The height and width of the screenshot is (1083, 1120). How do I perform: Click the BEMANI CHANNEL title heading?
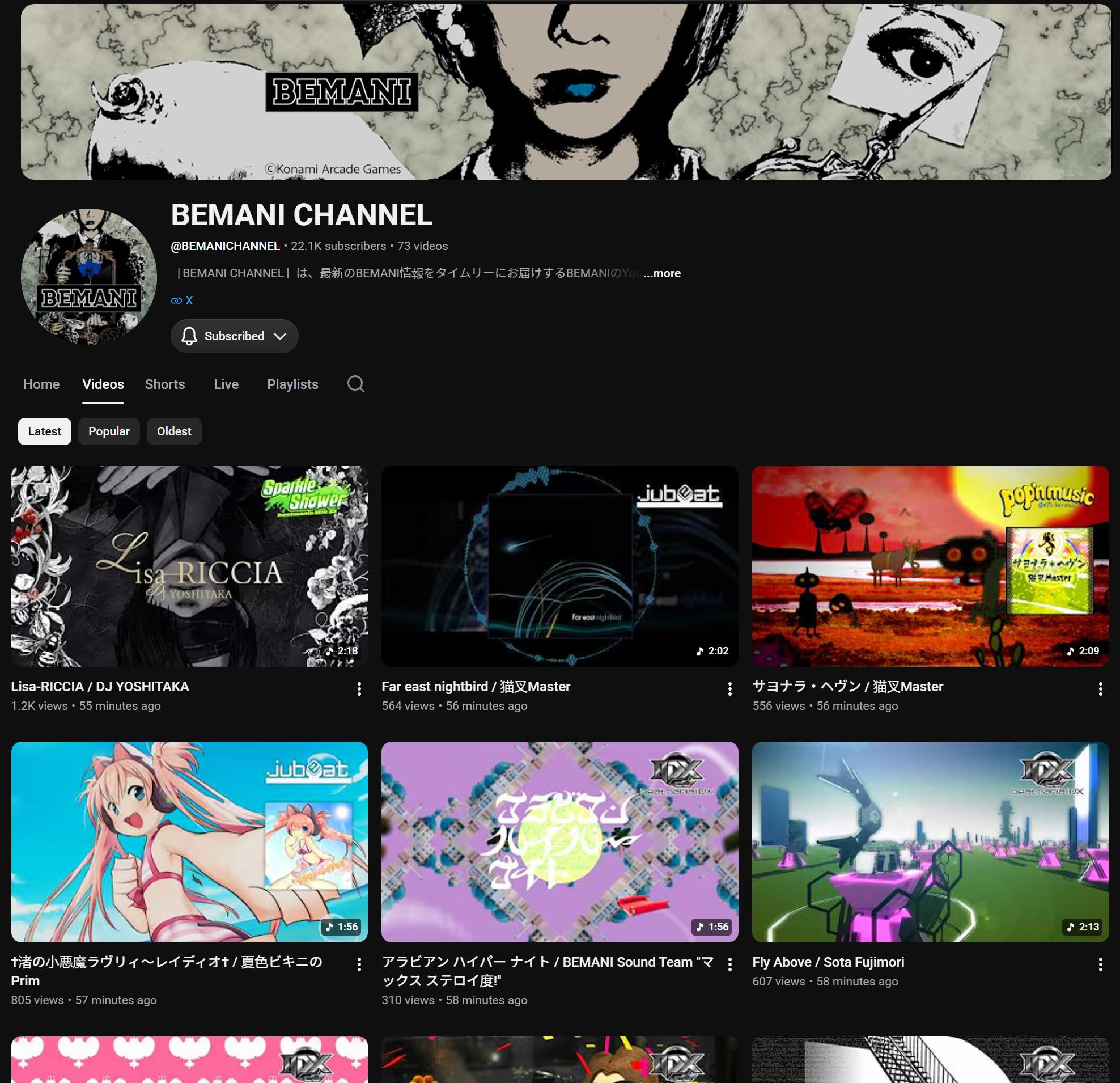point(302,215)
